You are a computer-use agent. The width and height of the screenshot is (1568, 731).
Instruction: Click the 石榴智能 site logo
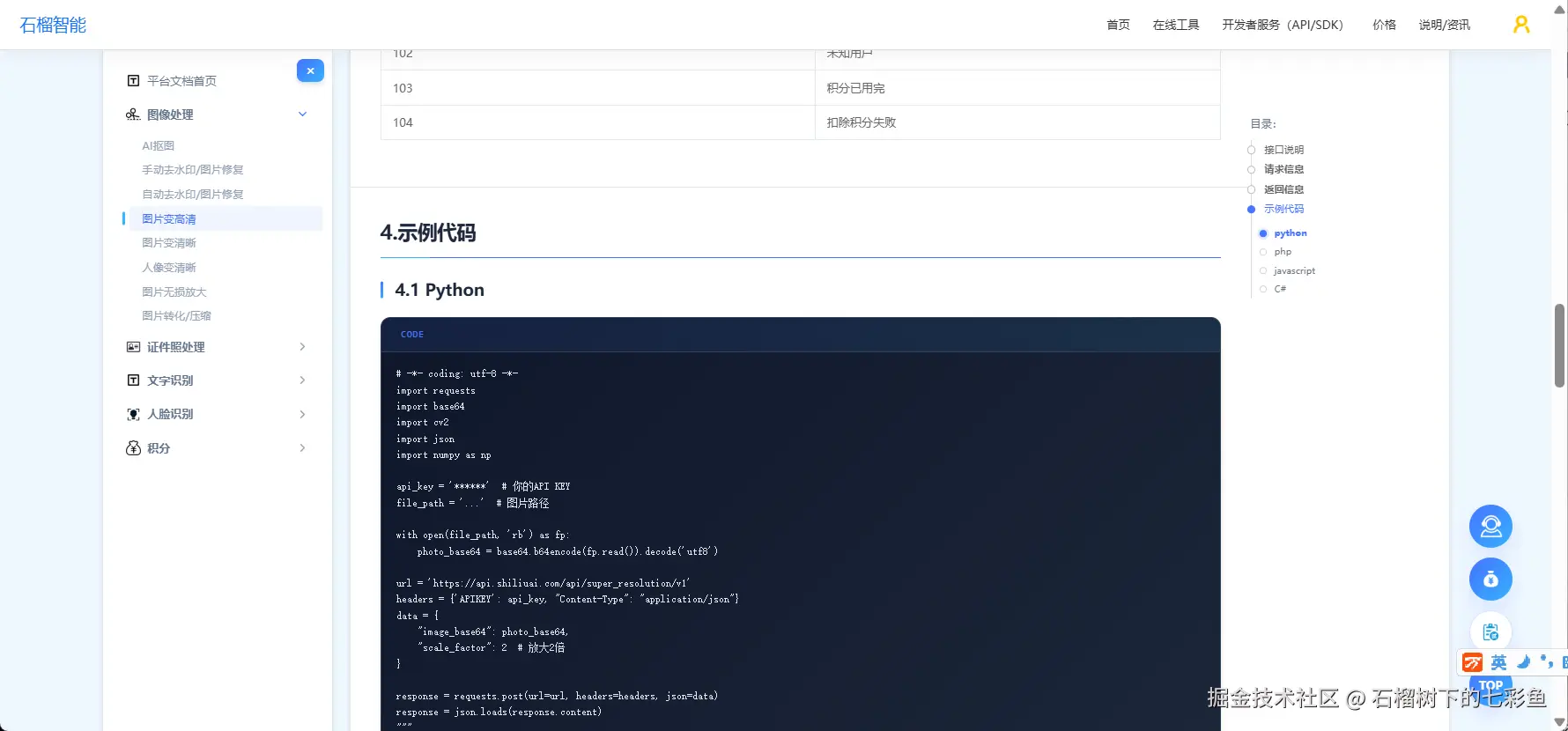point(53,25)
